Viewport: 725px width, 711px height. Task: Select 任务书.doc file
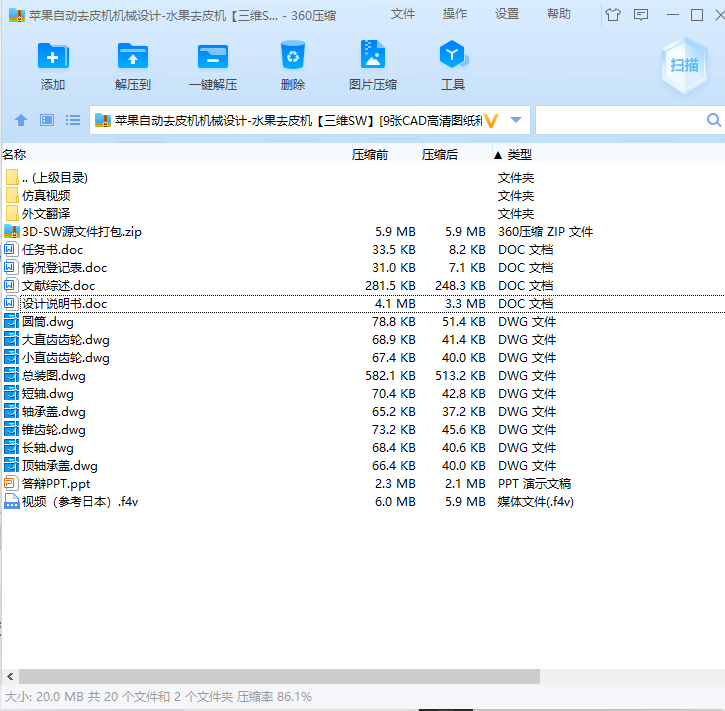52,250
